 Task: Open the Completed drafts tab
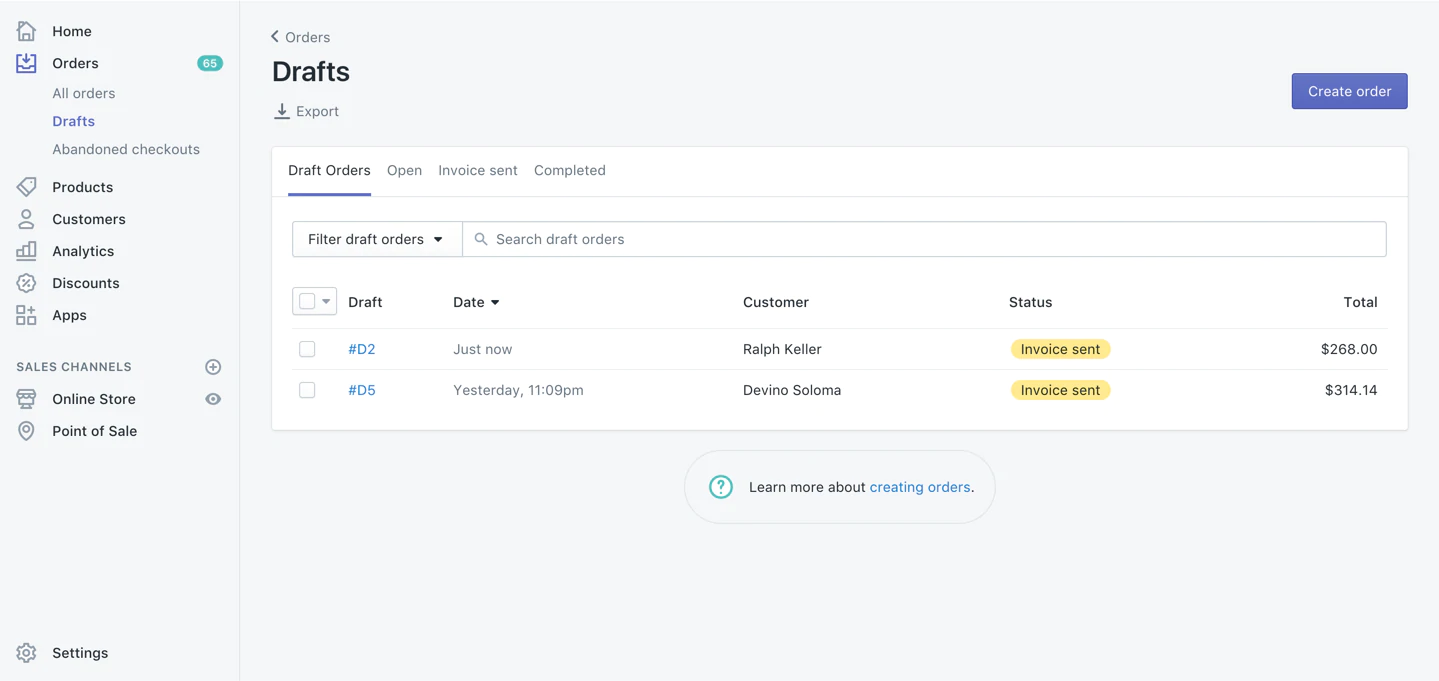[x=569, y=170]
